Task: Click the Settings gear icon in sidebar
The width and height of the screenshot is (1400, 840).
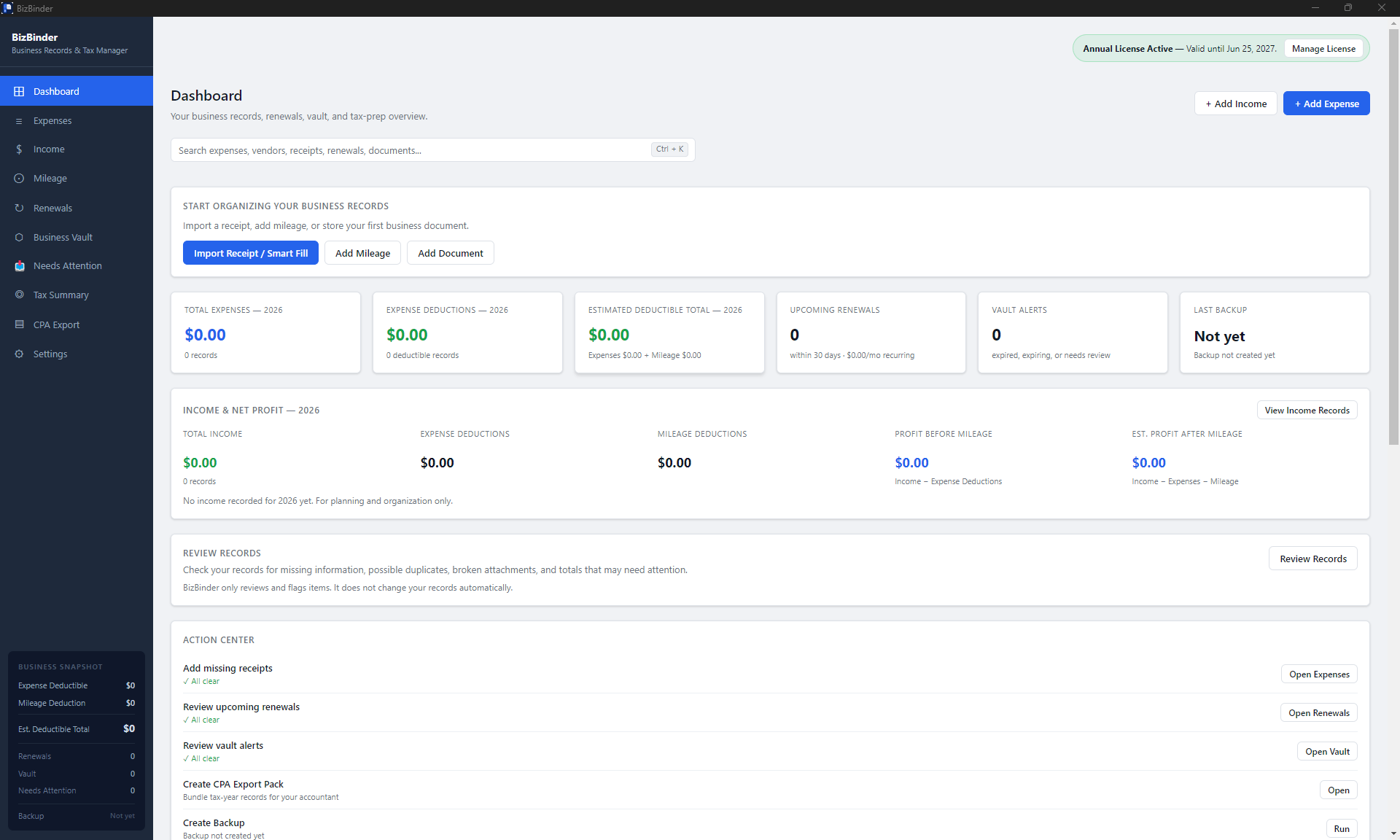Action: pos(19,354)
